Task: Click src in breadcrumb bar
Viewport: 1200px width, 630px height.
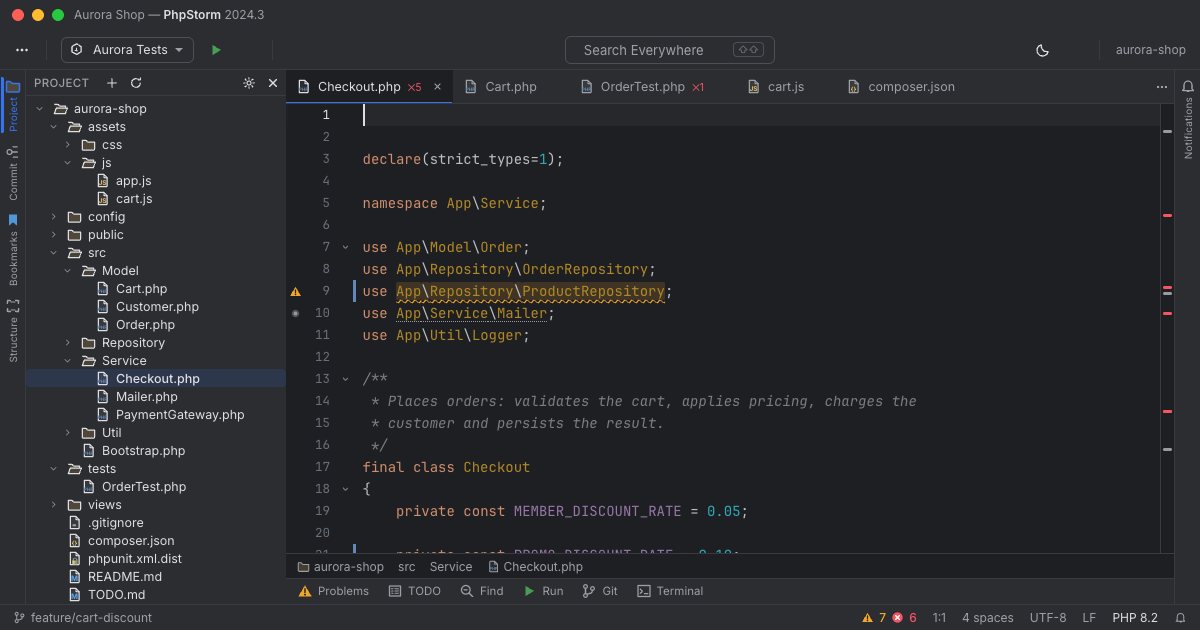Action: pyautogui.click(x=406, y=567)
